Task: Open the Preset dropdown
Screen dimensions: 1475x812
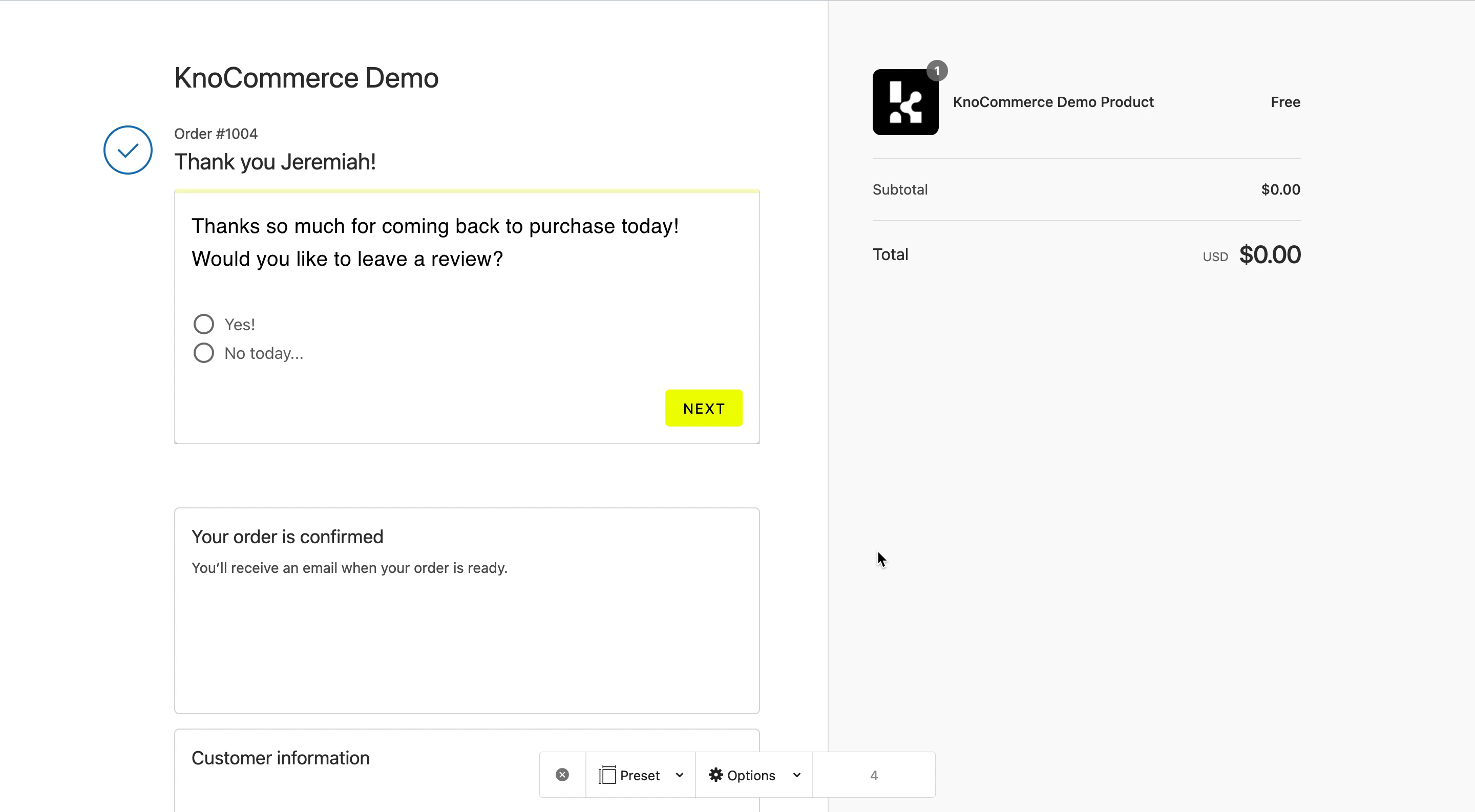Action: click(x=641, y=775)
